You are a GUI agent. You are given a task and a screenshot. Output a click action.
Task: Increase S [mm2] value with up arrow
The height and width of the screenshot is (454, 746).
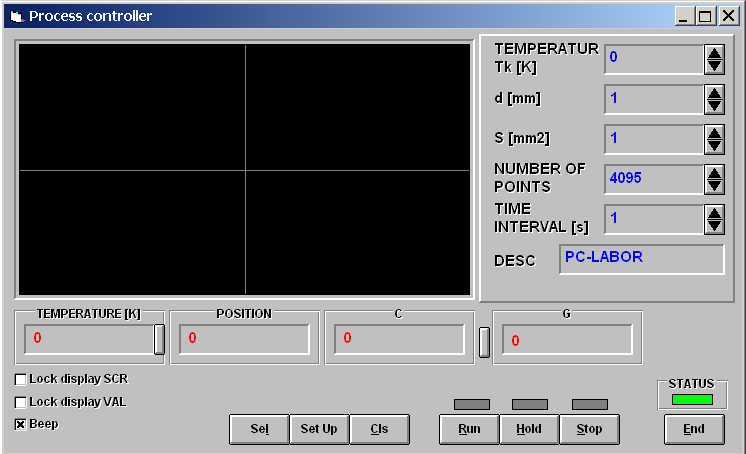coord(714,132)
